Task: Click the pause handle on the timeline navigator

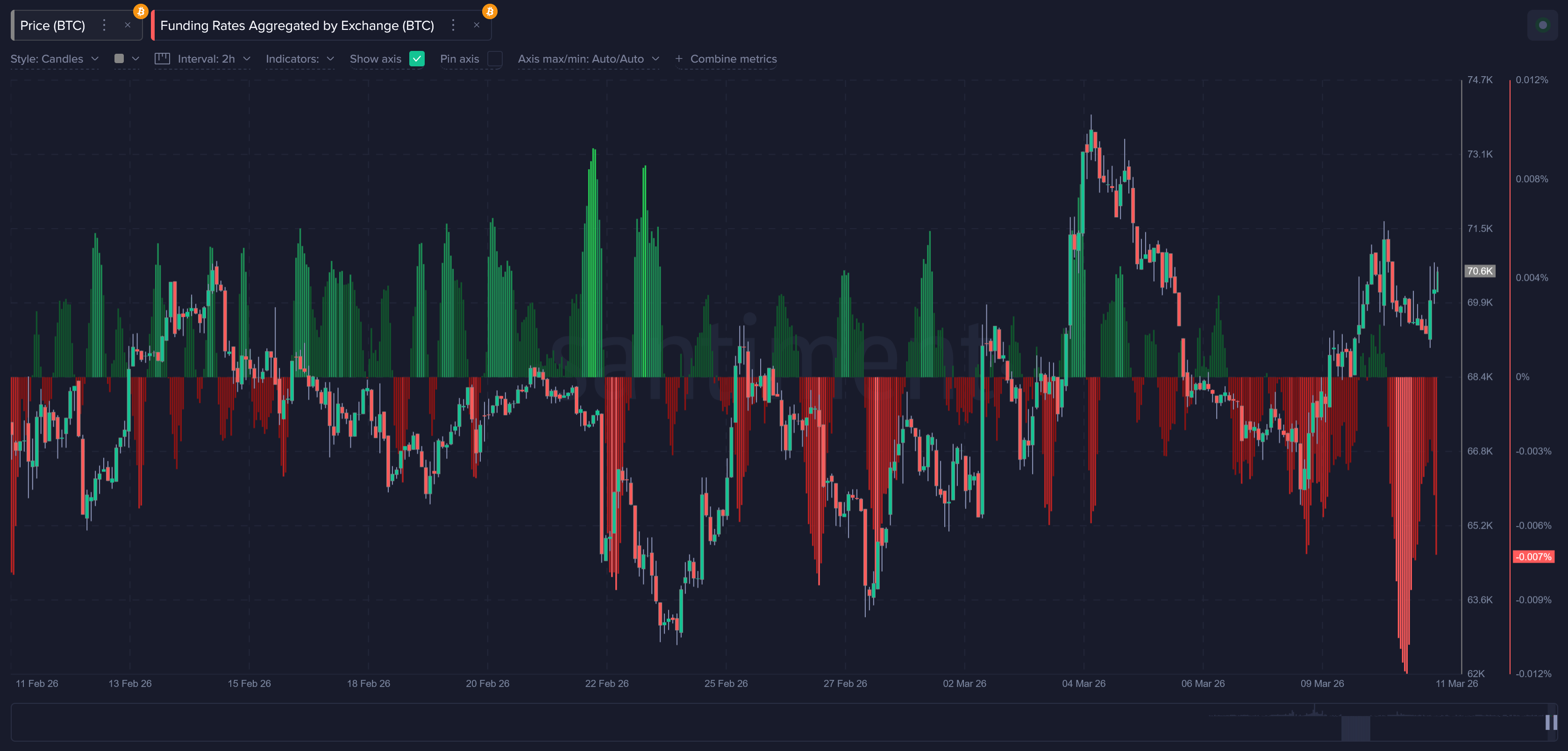Action: tap(1550, 722)
